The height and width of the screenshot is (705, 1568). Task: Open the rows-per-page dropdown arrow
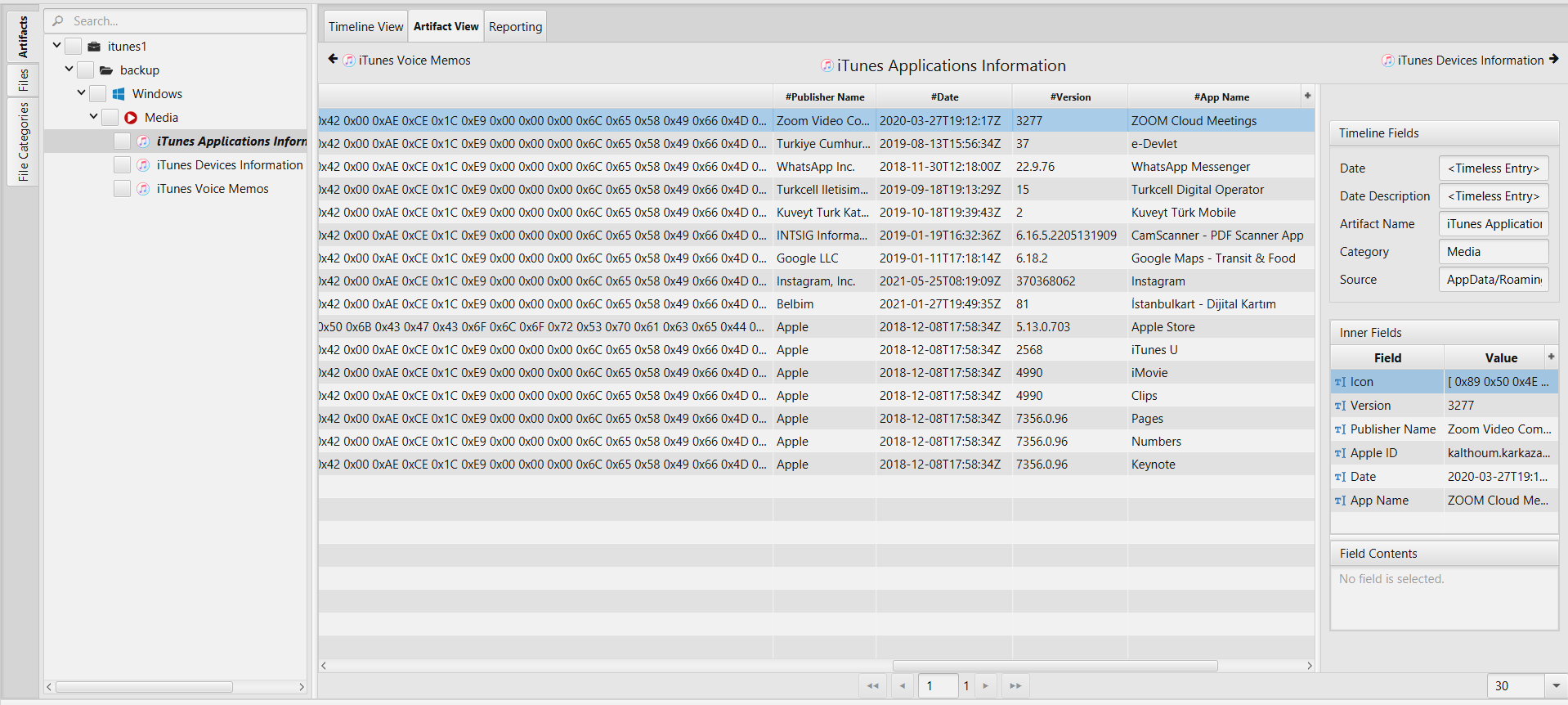pyautogui.click(x=1556, y=685)
